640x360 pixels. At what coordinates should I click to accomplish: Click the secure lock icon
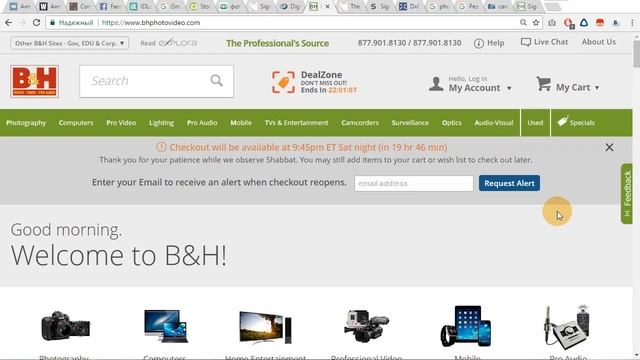(52, 22)
